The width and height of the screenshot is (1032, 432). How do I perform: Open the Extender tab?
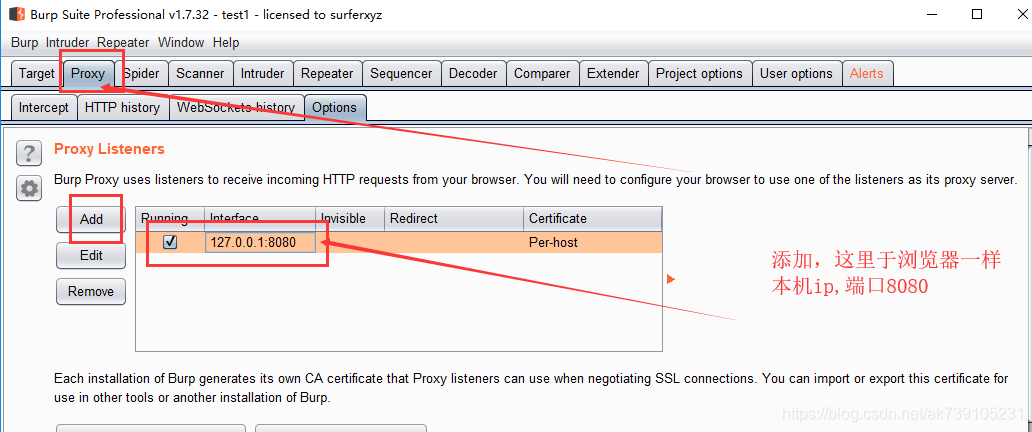coord(613,73)
